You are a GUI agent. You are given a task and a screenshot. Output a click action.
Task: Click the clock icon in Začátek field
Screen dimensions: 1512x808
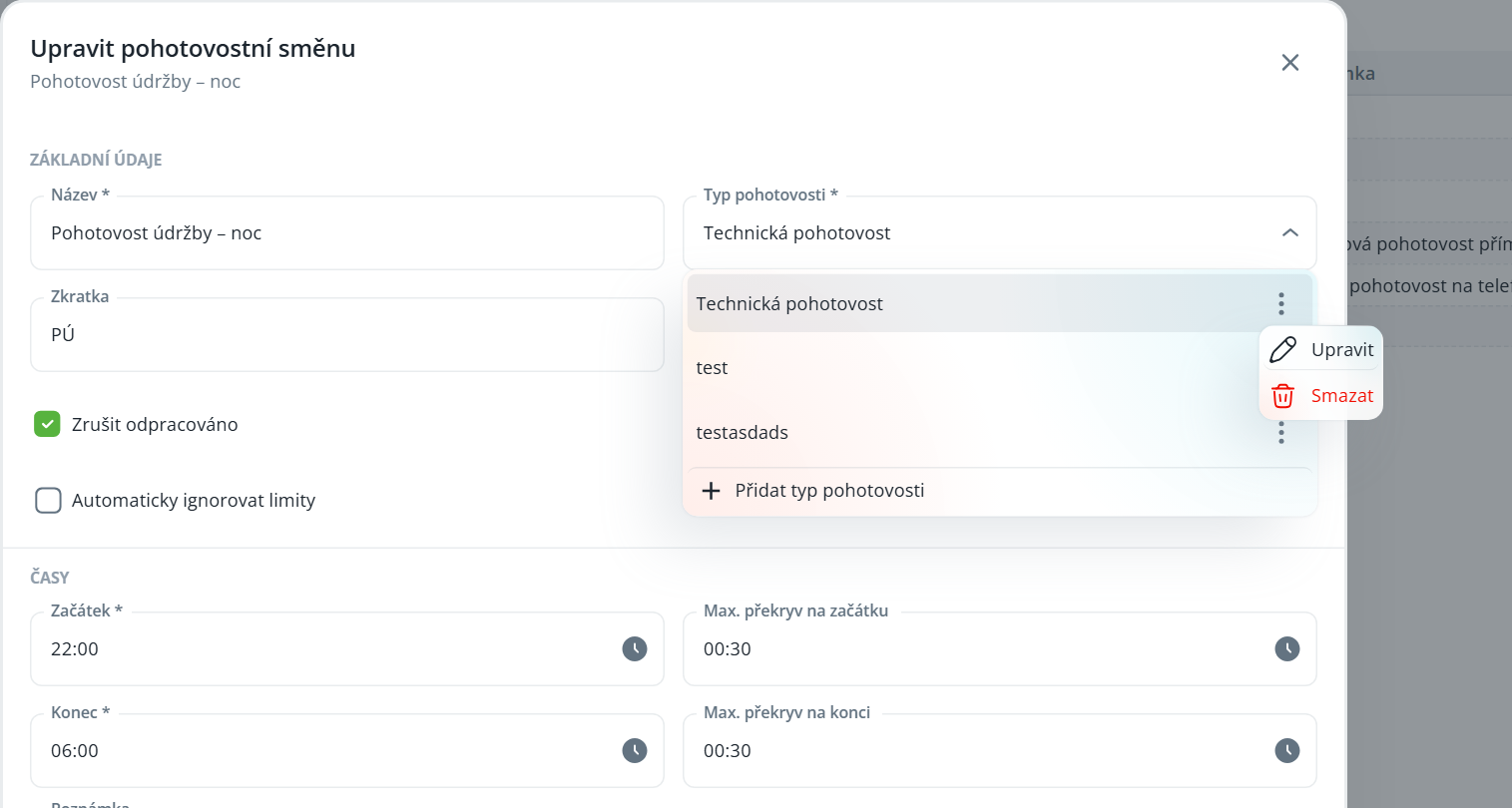pyautogui.click(x=635, y=649)
